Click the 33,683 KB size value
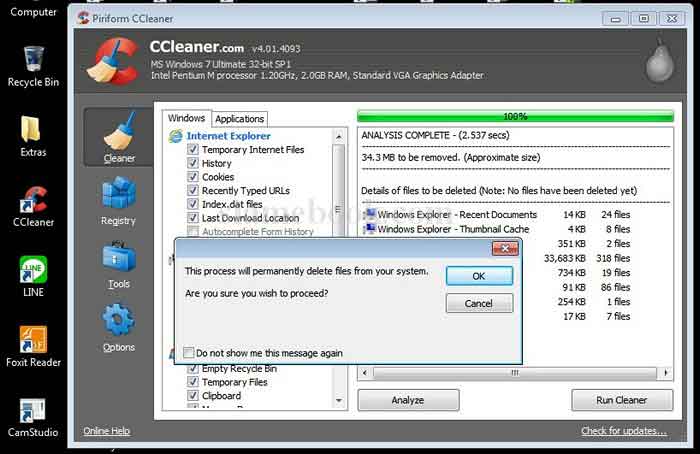This screenshot has height=454, width=700. [x=564, y=258]
